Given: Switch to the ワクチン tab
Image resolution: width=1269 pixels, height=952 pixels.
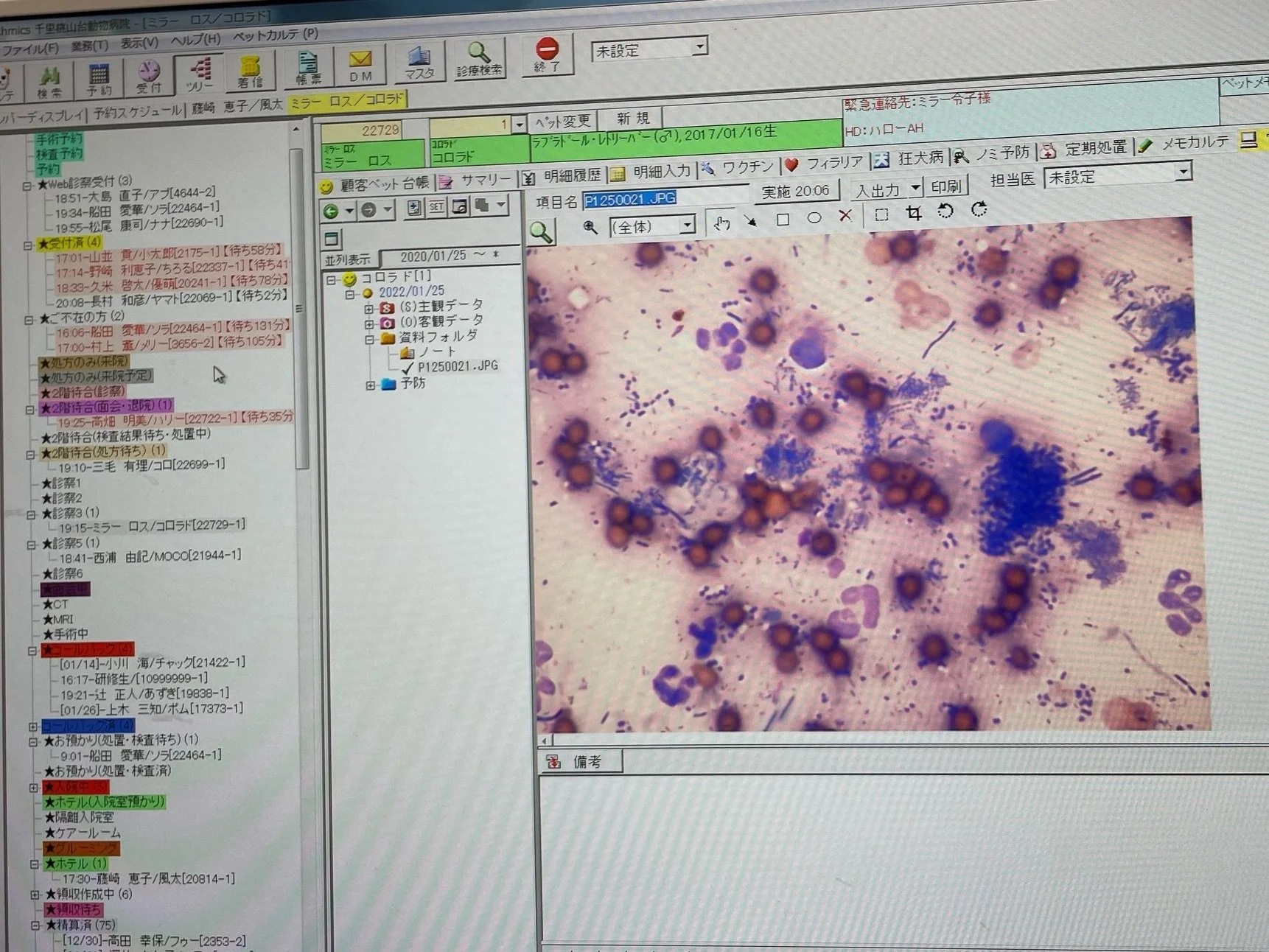Looking at the screenshot, I should point(738,167).
